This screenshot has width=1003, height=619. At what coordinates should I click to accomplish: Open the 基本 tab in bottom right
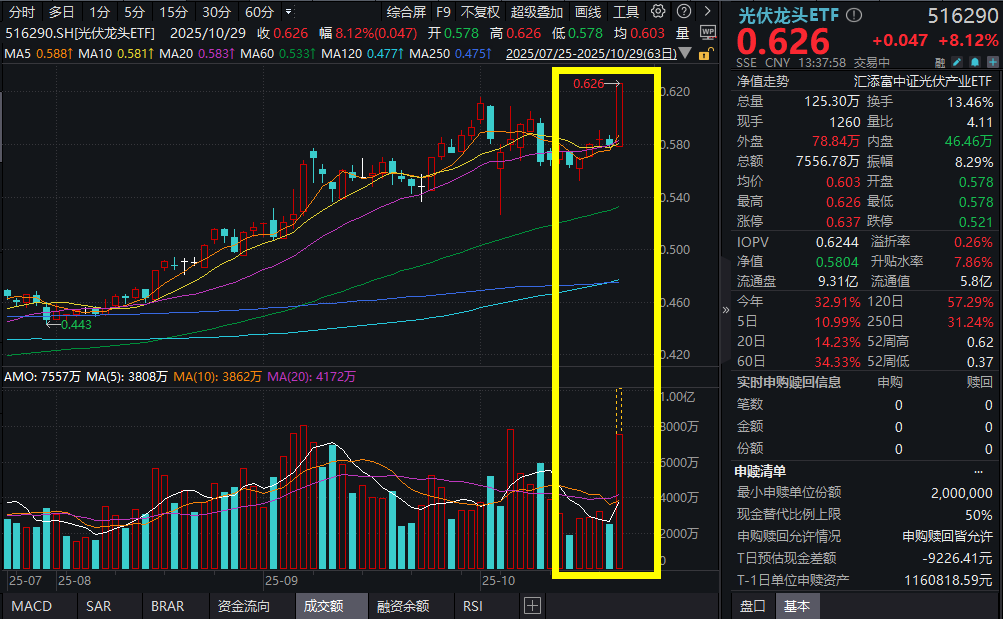(x=797, y=606)
